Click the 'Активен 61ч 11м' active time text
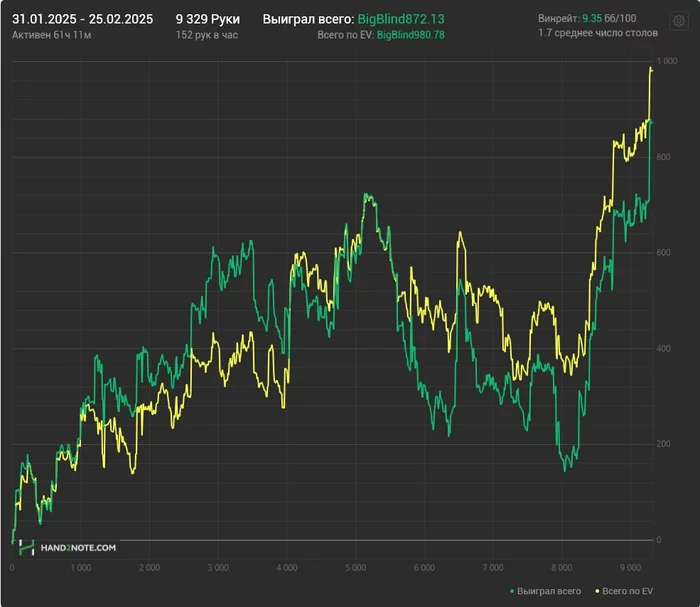The image size is (700, 607). point(53,35)
